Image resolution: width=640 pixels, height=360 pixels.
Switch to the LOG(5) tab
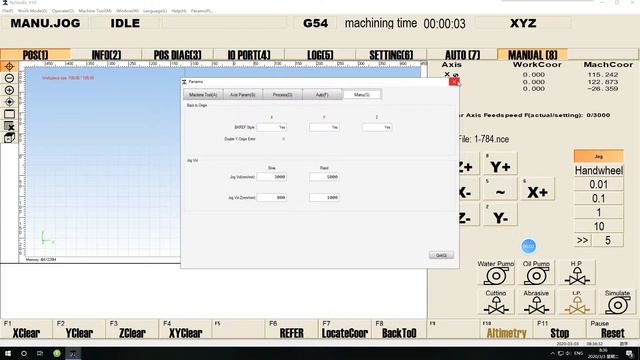coord(320,54)
